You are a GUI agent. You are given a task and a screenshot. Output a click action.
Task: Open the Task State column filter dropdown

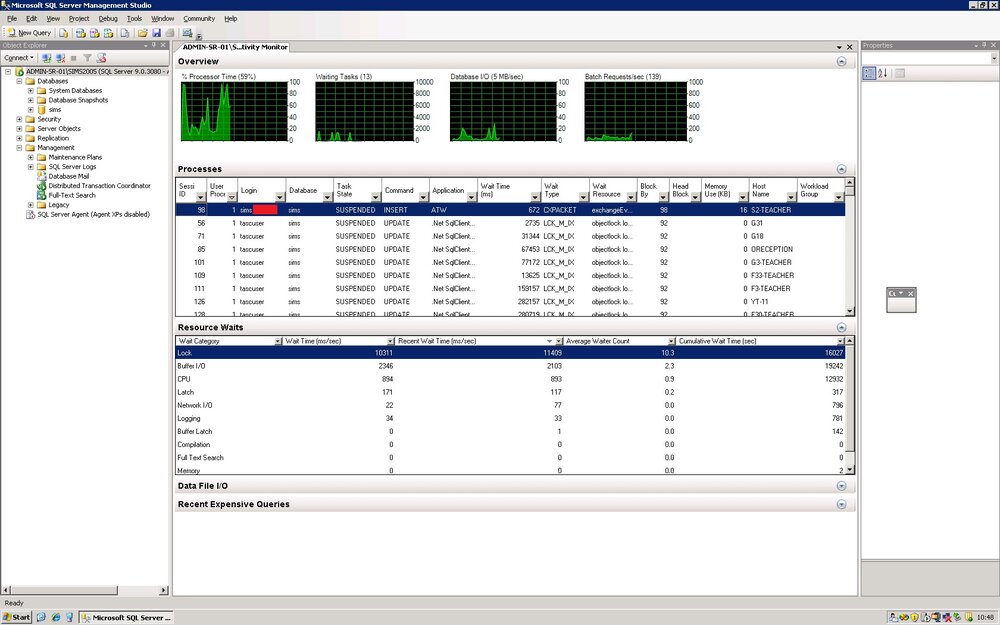tap(375, 197)
